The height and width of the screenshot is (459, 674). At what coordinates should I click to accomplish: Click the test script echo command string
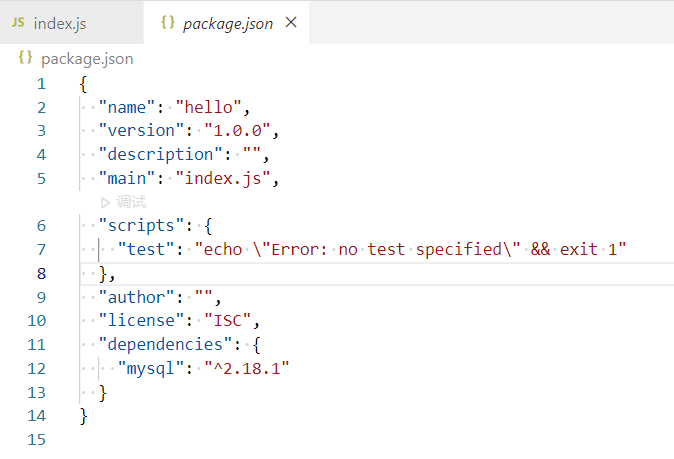(410, 250)
